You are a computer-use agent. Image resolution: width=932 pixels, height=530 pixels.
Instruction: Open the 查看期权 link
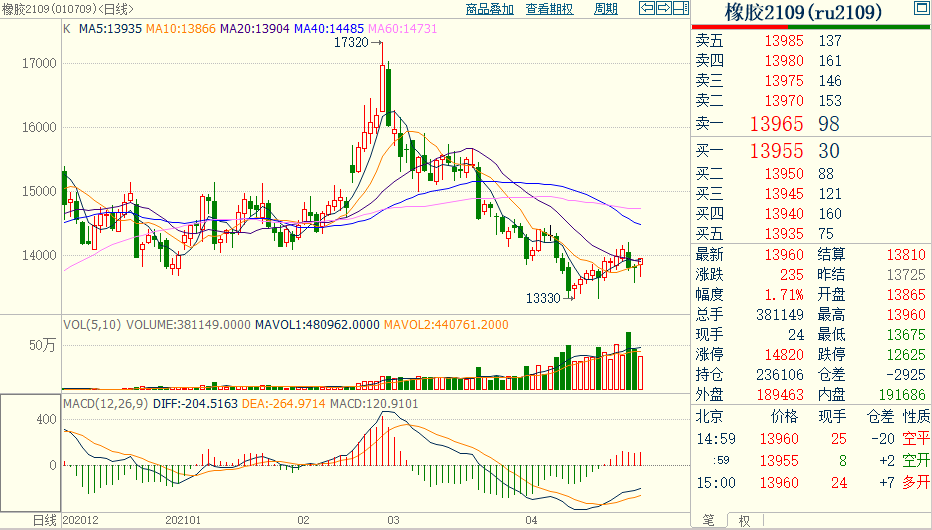coord(549,9)
